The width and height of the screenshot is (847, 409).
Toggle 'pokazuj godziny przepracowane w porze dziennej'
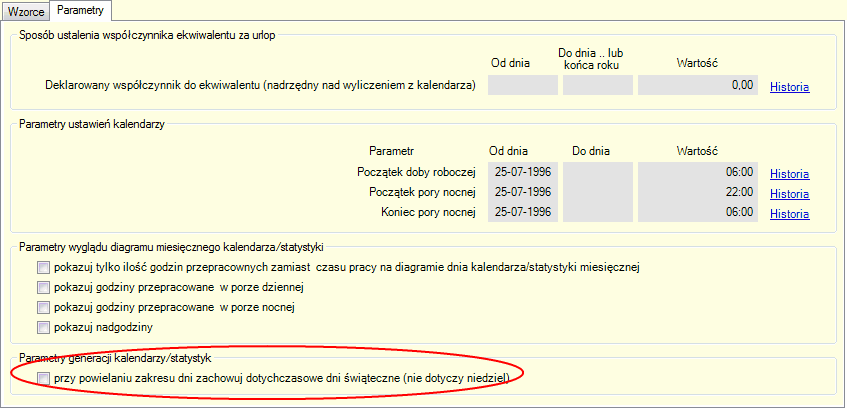coord(43,288)
